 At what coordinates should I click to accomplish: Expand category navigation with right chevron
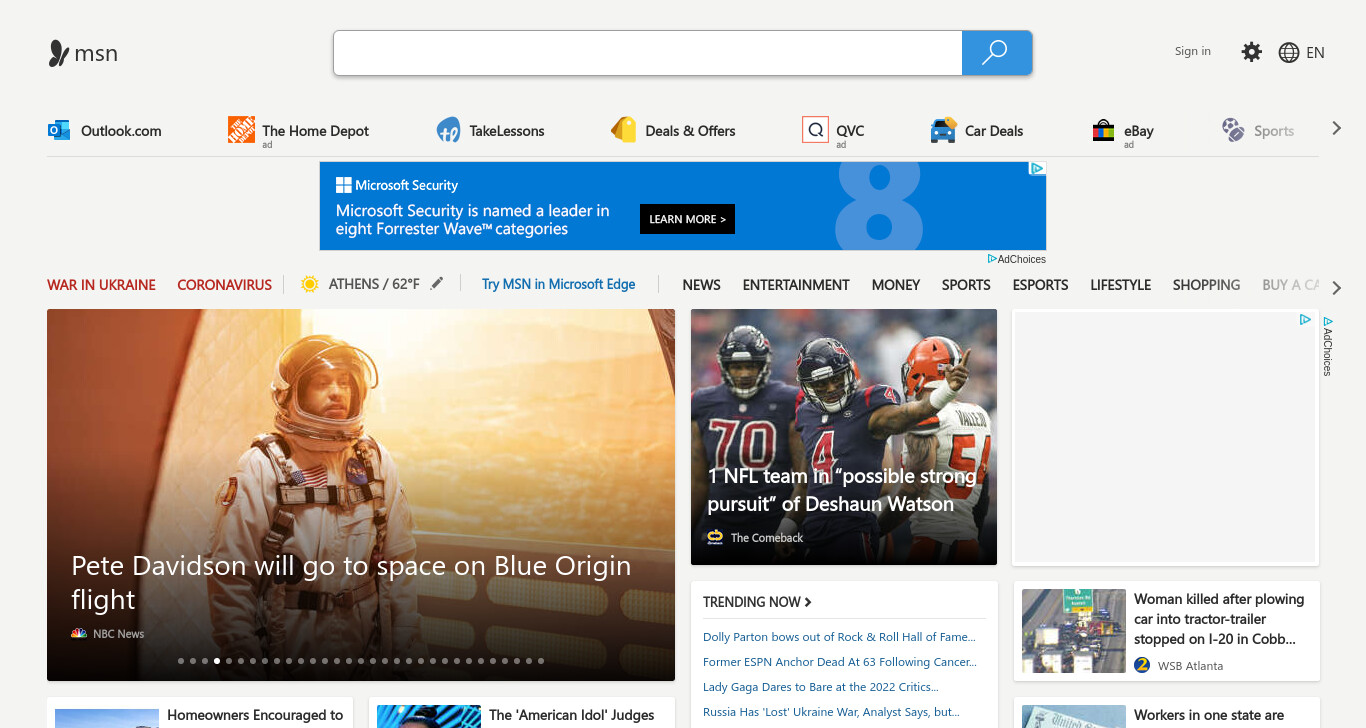[1337, 288]
